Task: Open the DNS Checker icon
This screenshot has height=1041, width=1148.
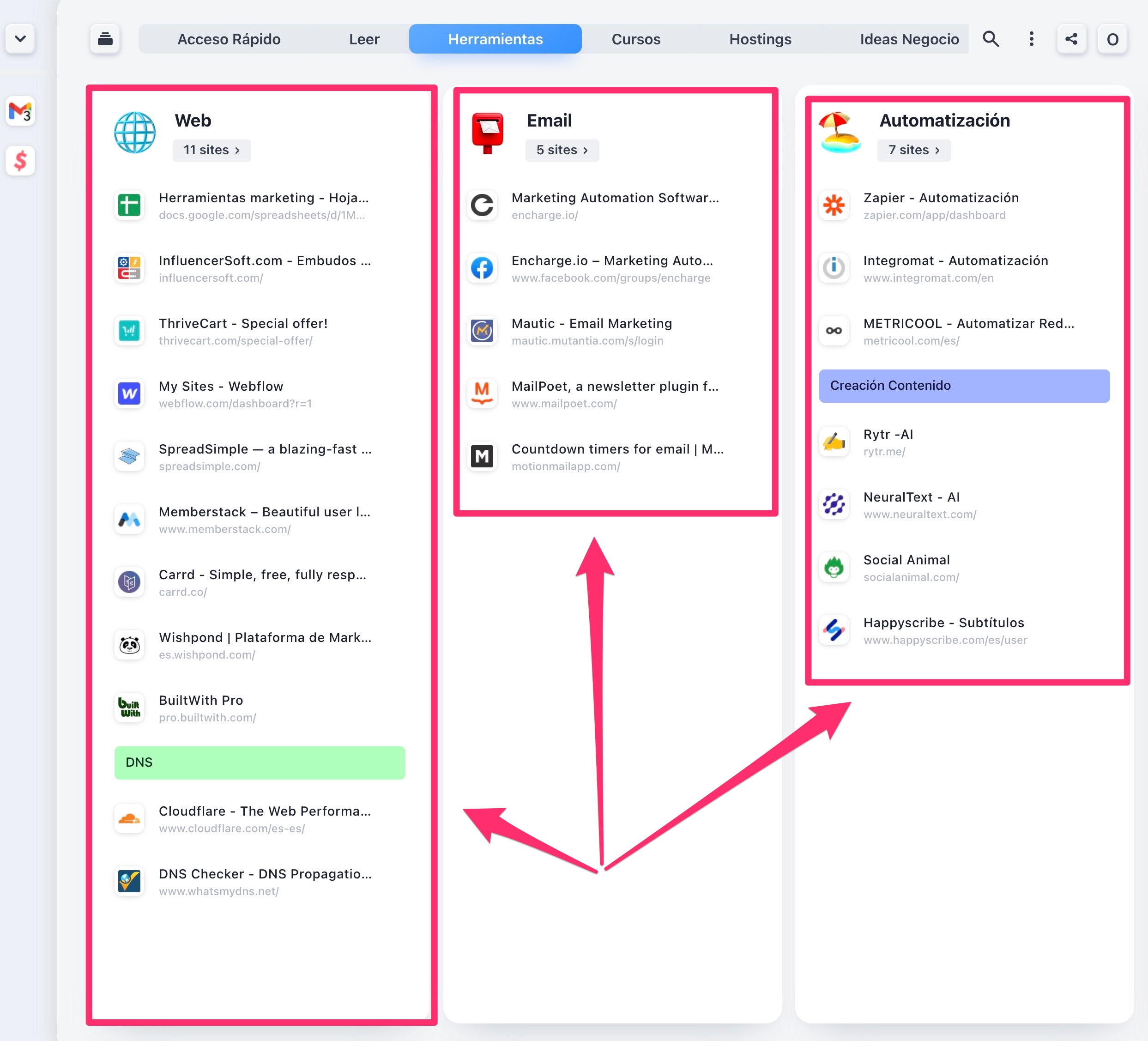Action: [x=129, y=881]
